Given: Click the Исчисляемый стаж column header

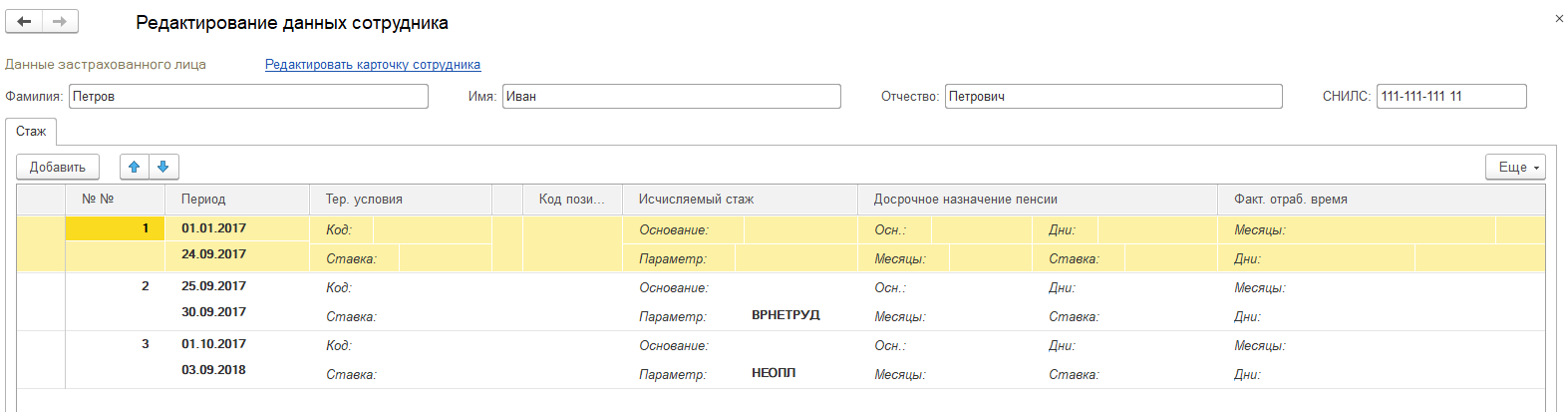Looking at the screenshot, I should 696,200.
